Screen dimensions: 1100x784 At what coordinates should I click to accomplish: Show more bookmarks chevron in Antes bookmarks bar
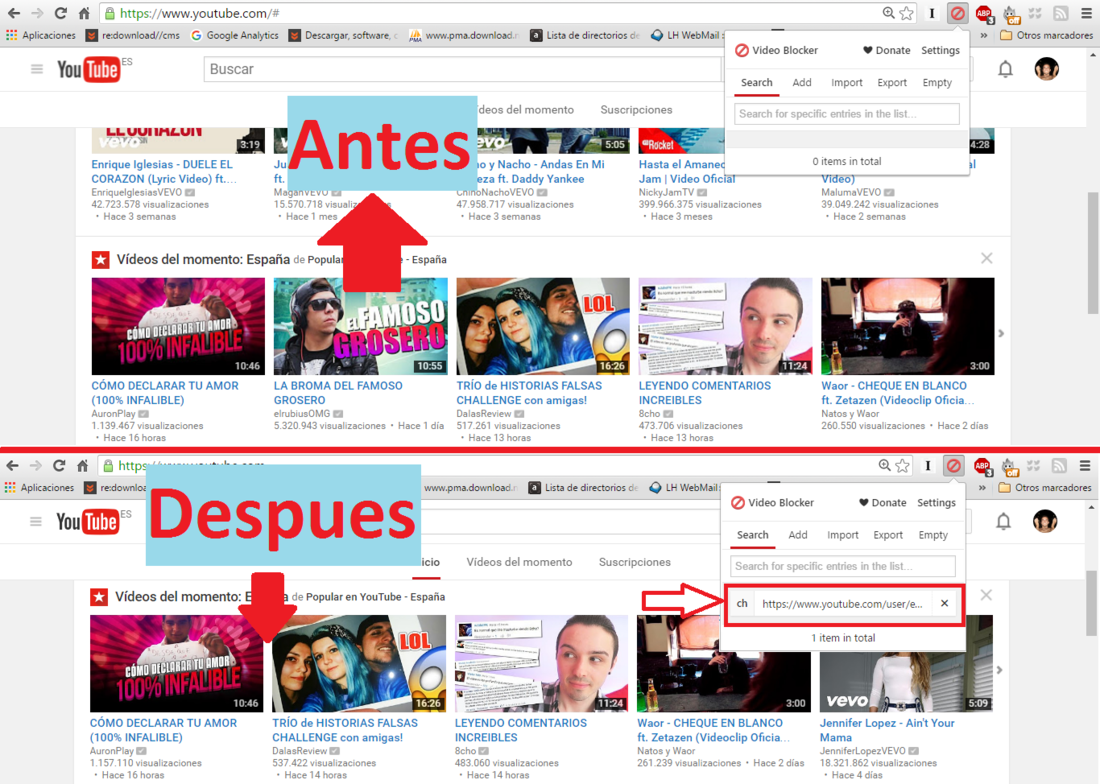pyautogui.click(x=984, y=35)
